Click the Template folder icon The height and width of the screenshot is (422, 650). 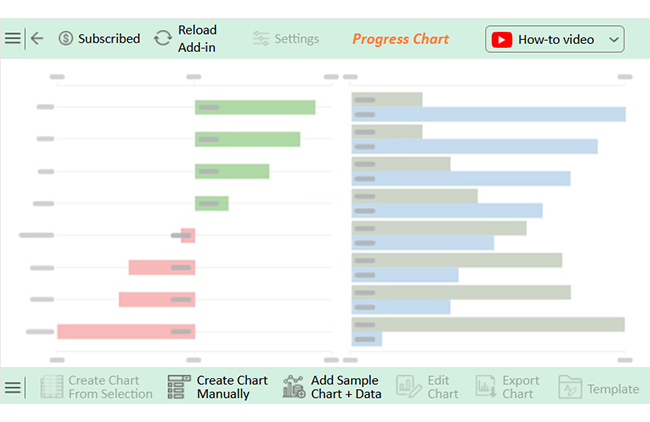tap(570, 387)
